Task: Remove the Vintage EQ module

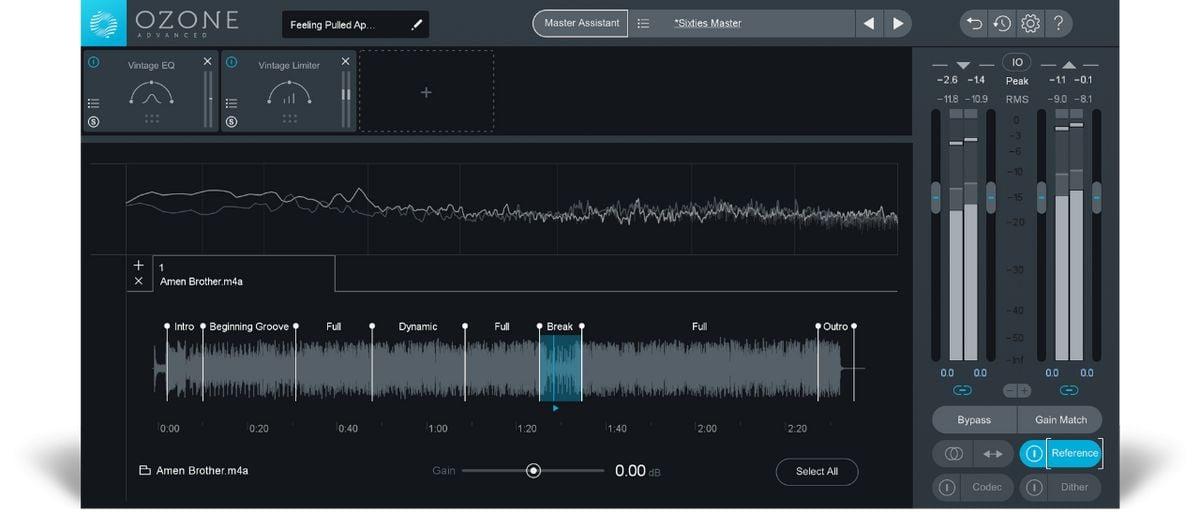Action: click(x=207, y=62)
